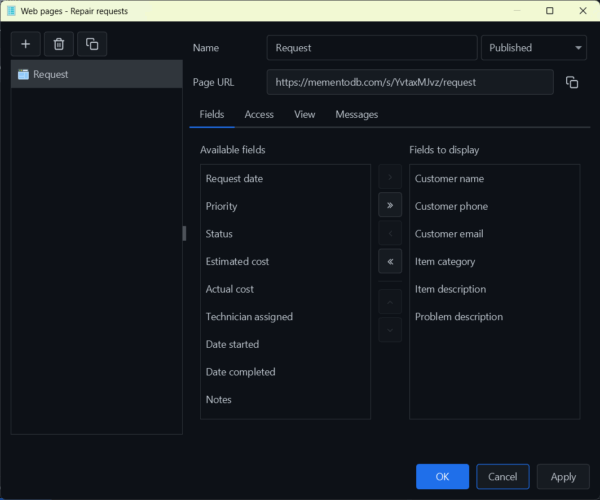The image size is (600, 500).
Task: Click the panel splitter handle
Action: pos(183,233)
